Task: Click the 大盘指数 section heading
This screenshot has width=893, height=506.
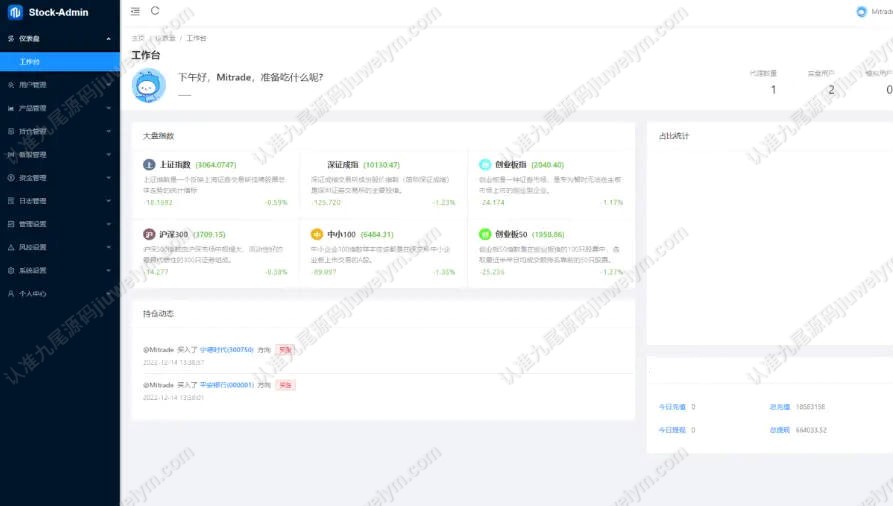Action: 158,136
